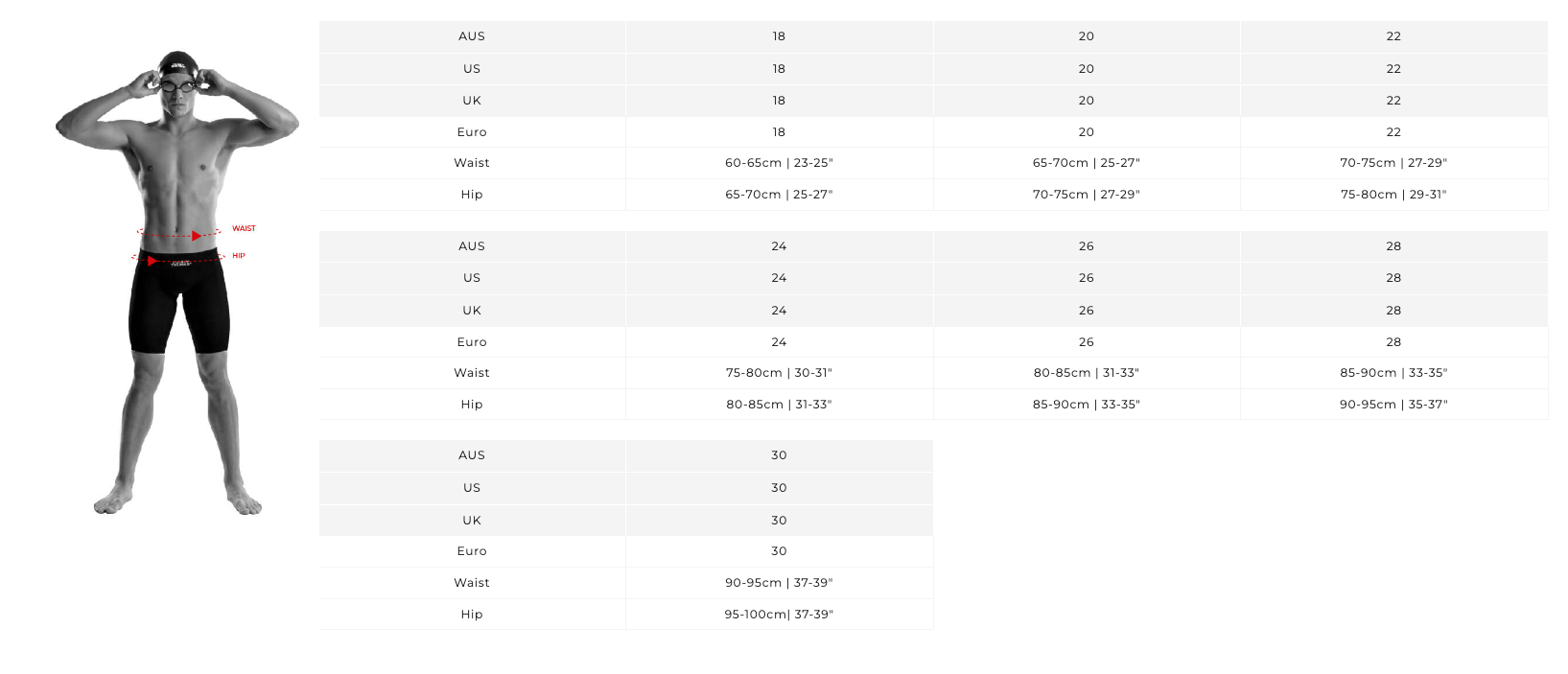Click the UK label in the second table
The width and height of the screenshot is (1568, 674).
(472, 311)
